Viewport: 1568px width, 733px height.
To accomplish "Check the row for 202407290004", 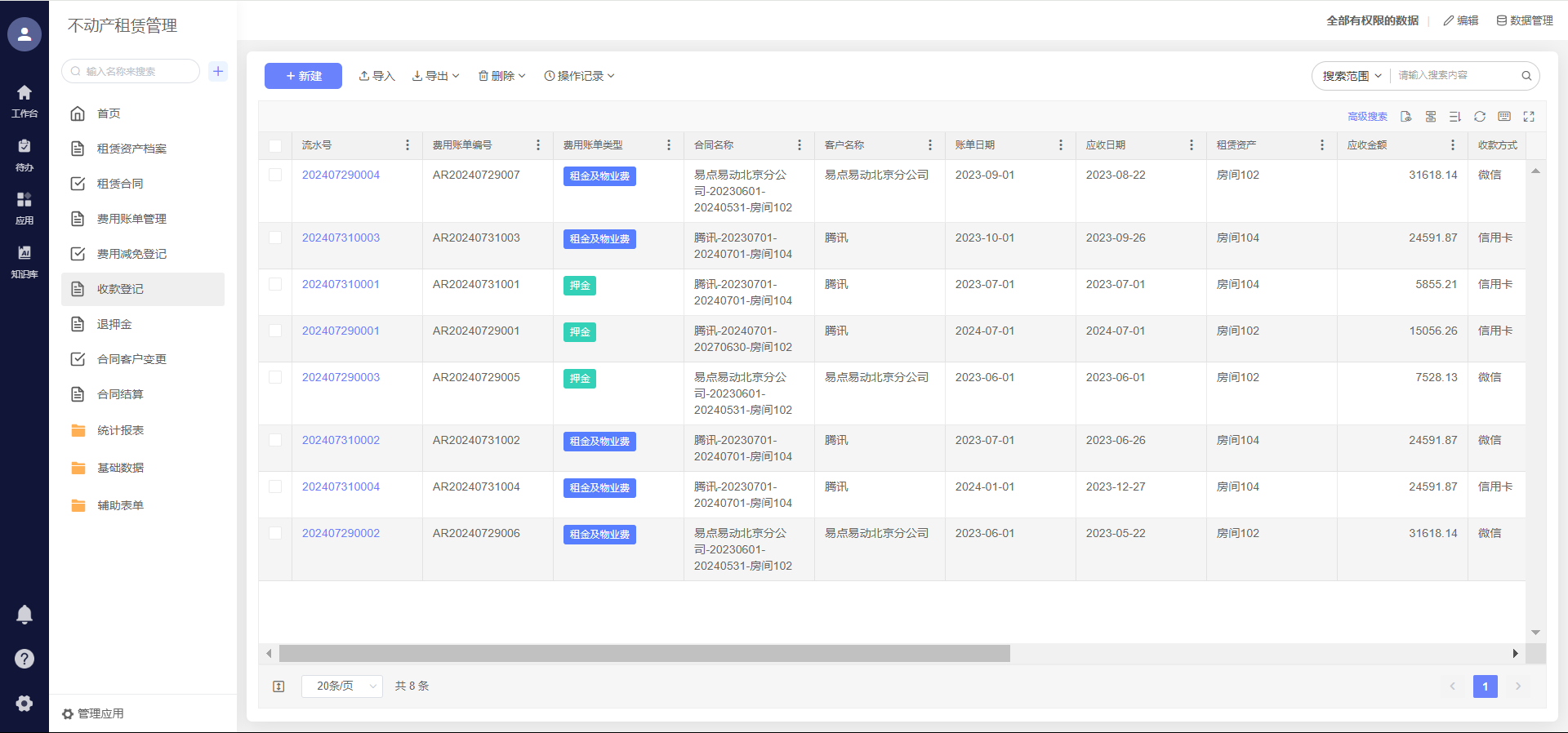I will point(275,175).
